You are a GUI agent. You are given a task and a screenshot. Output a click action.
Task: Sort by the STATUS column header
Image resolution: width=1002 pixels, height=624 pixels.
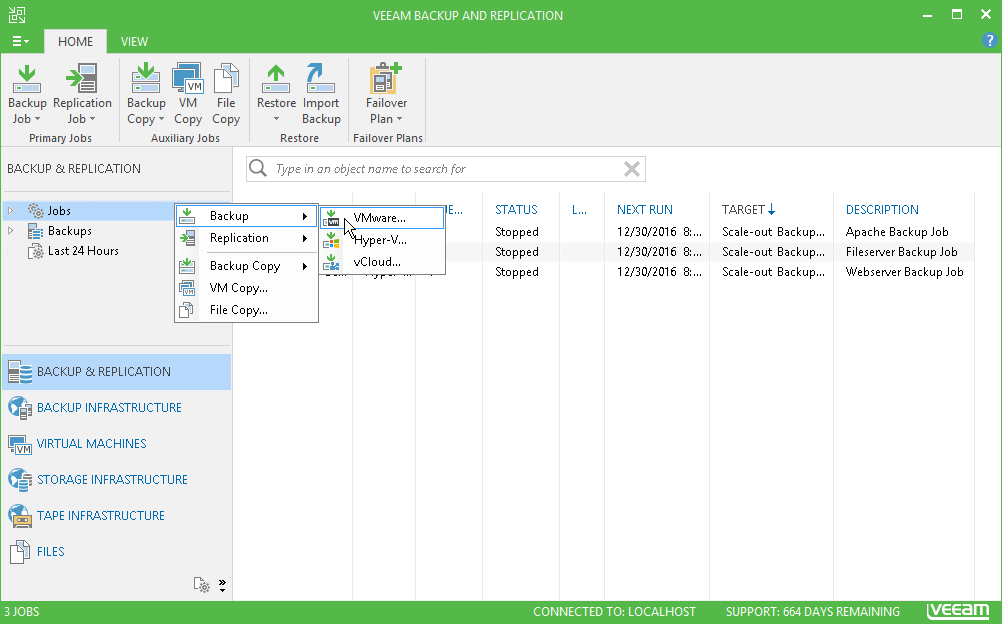click(x=516, y=210)
